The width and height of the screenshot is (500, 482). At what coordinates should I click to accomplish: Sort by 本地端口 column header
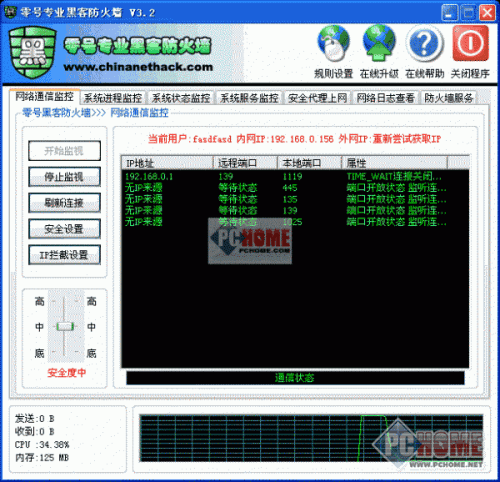click(x=310, y=163)
